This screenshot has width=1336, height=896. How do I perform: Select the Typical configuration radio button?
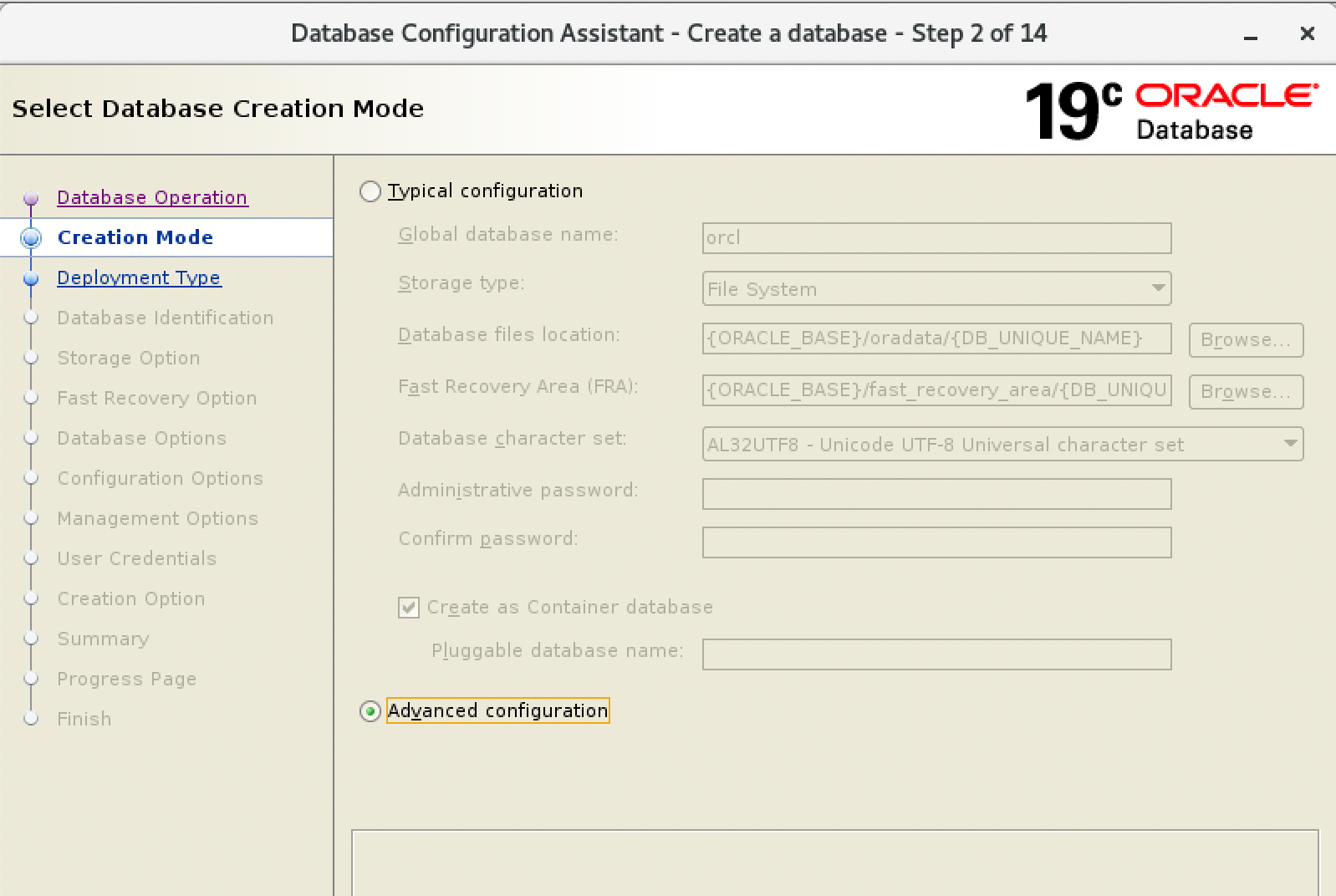coord(370,191)
